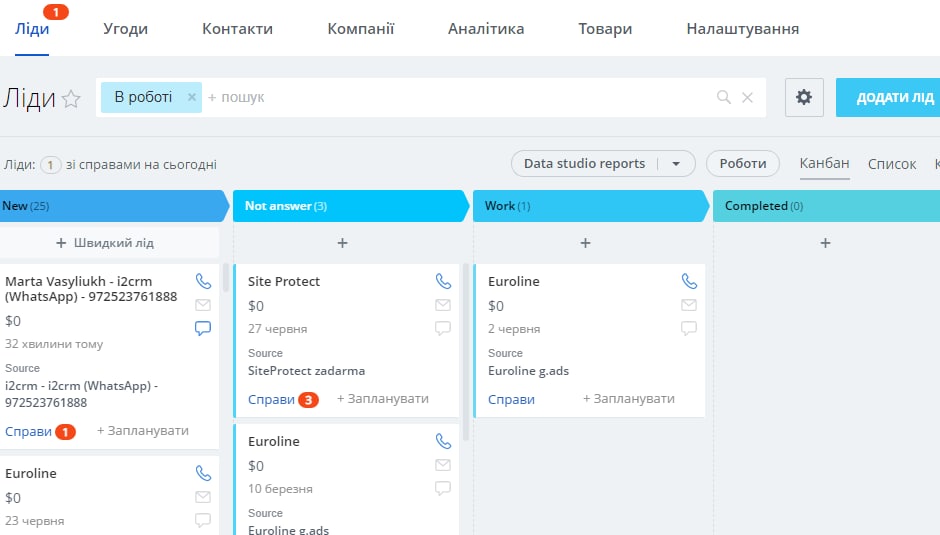Select the Not answer stage header
940x535 pixels.
point(350,206)
